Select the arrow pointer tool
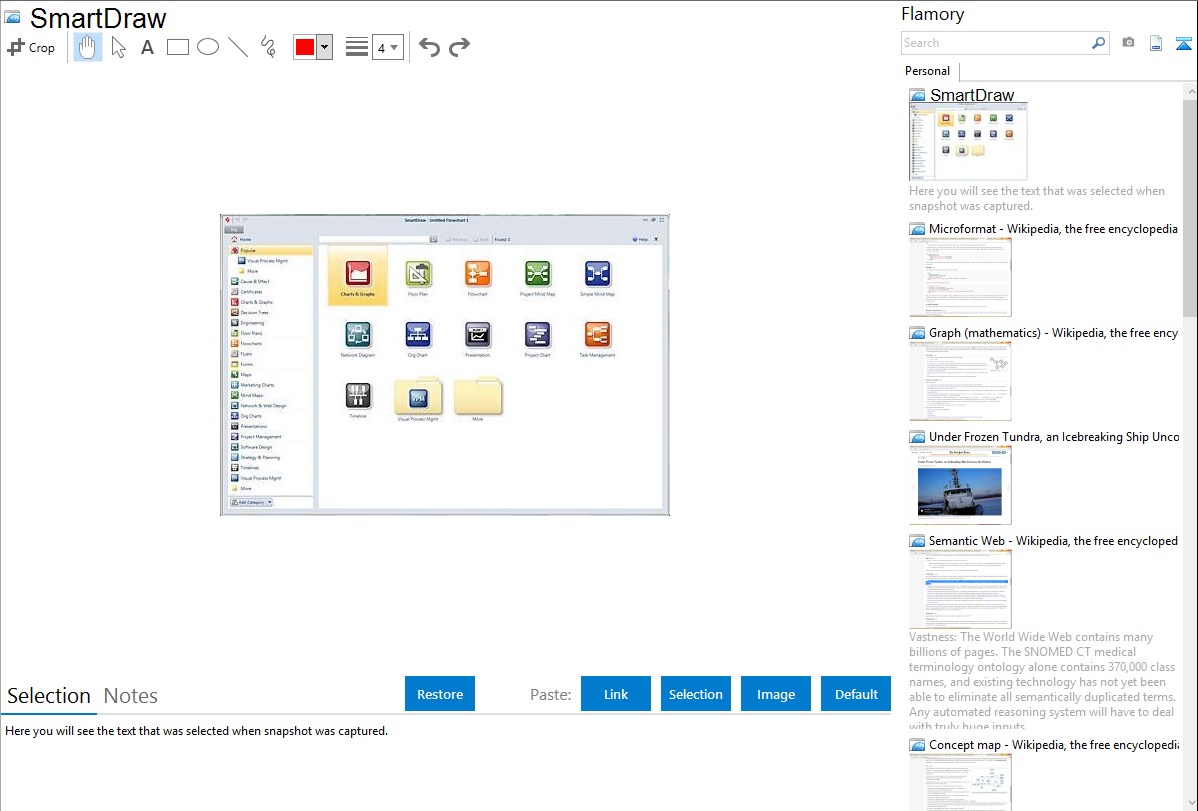Screen dimensions: 1198x811 (x=118, y=47)
